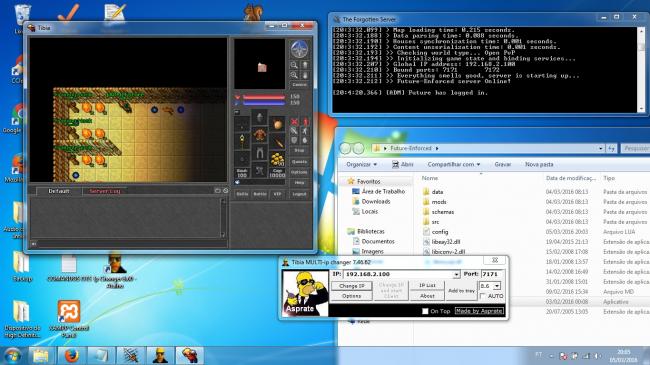Screen dimensions: 650x365
Task: Open the Skills window in Tibia
Action: pyautogui.click(x=242, y=194)
